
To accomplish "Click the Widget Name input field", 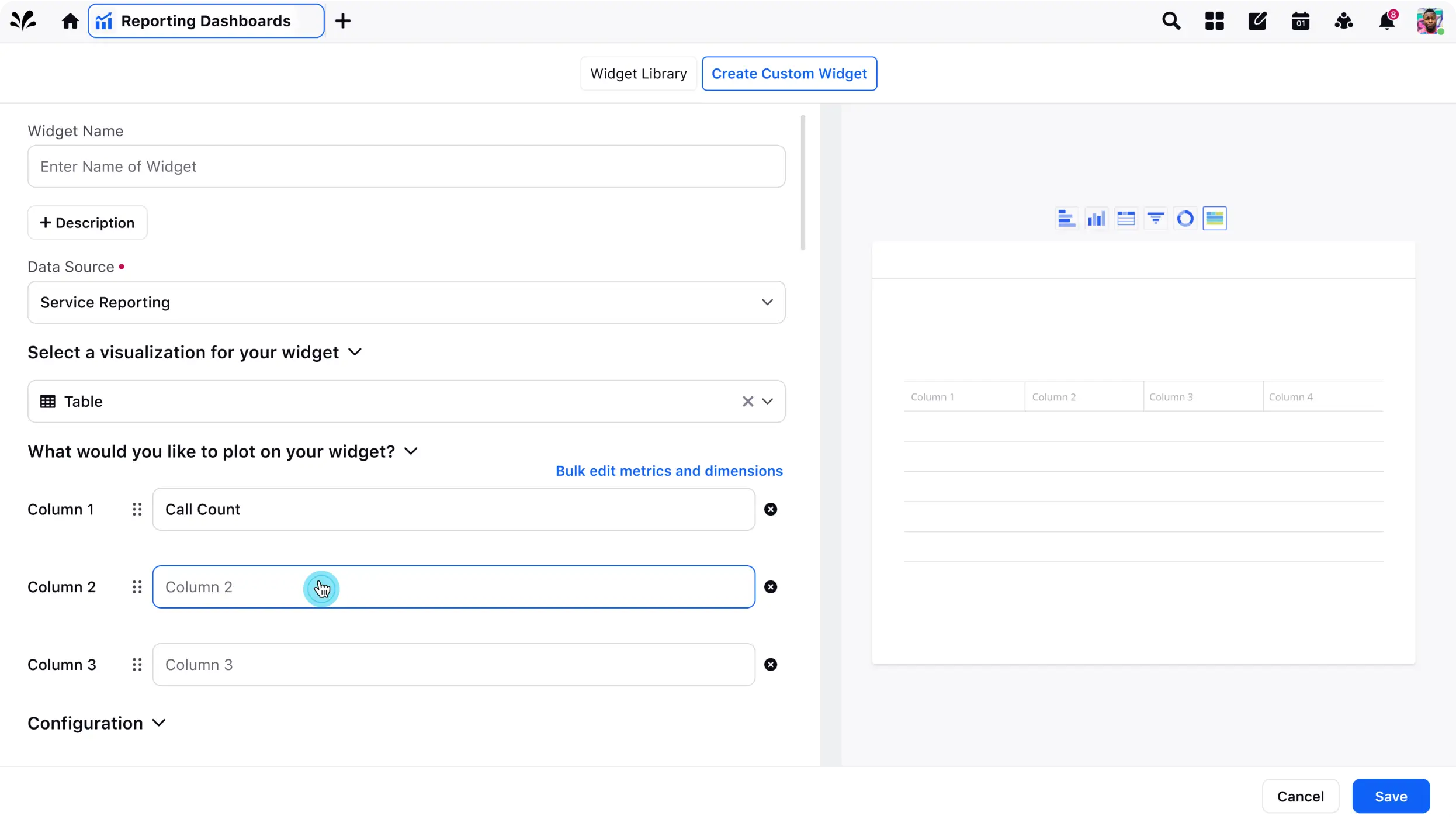I will click(x=406, y=167).
